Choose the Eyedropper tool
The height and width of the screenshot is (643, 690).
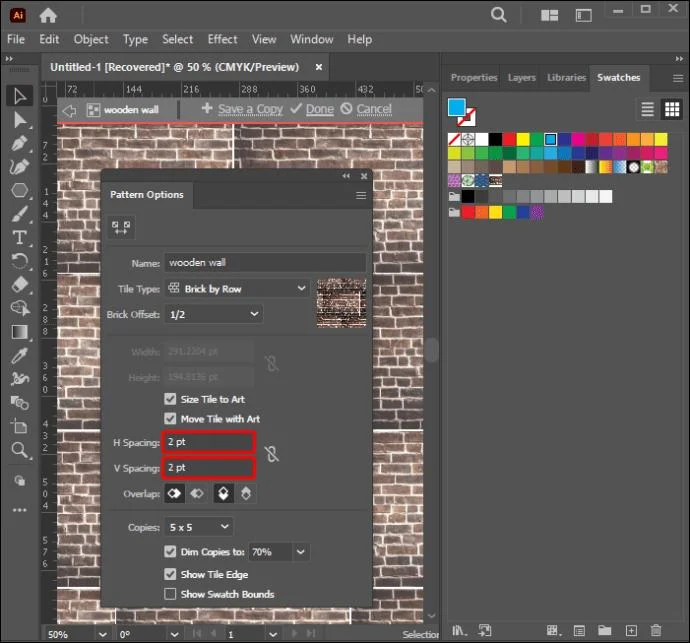[x=20, y=355]
